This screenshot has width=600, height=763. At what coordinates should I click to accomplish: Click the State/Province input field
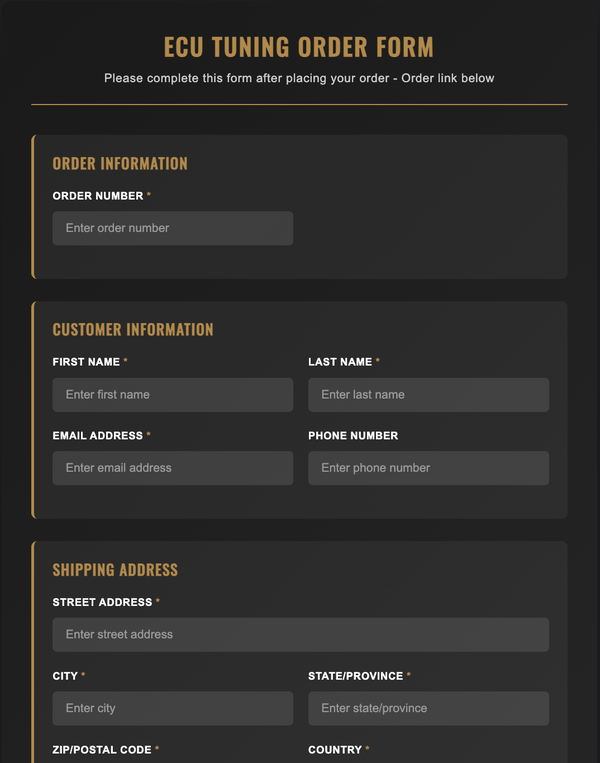pyautogui.click(x=429, y=708)
